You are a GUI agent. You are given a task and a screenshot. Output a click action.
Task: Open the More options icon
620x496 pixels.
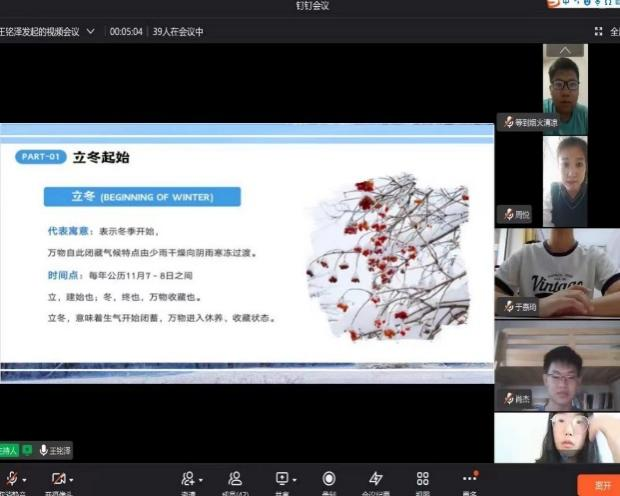[469, 478]
